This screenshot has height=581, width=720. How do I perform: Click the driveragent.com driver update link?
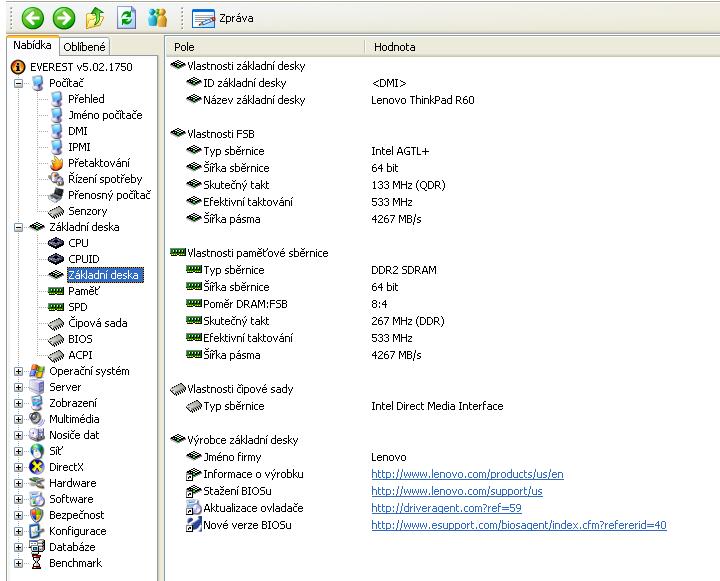(x=446, y=508)
